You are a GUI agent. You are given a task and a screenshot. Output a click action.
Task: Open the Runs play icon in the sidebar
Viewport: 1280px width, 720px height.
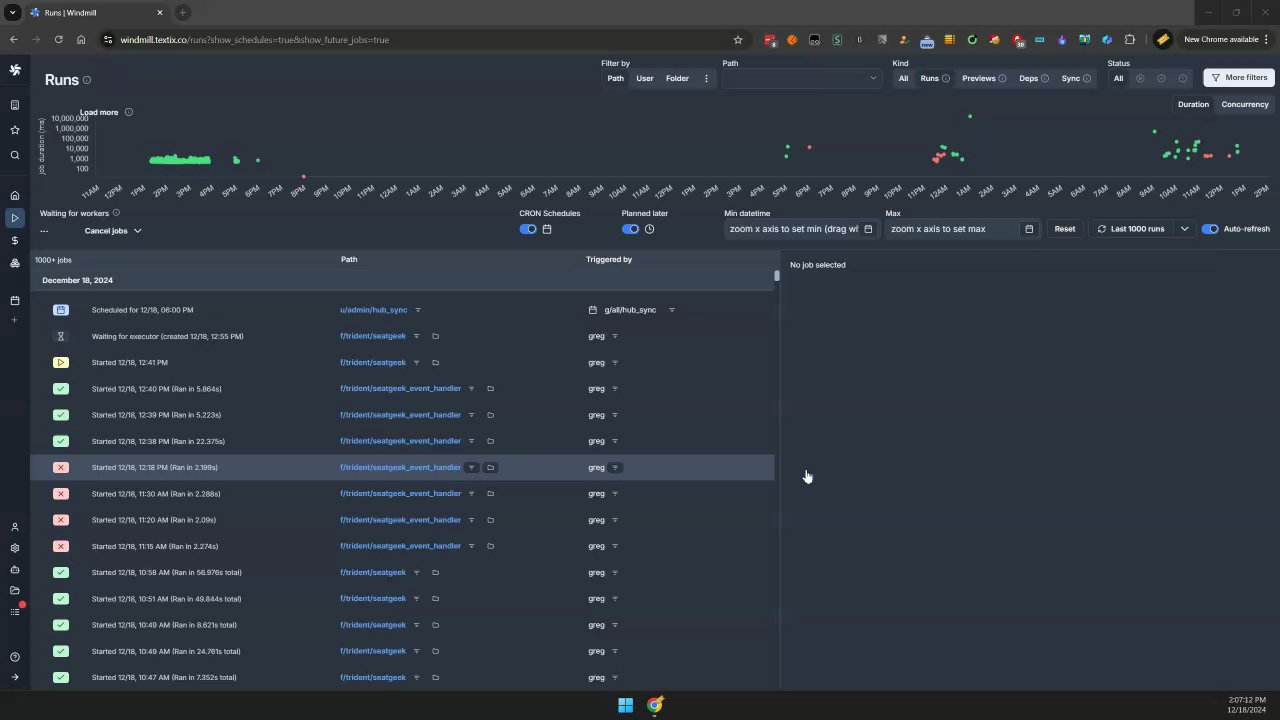tap(15, 218)
